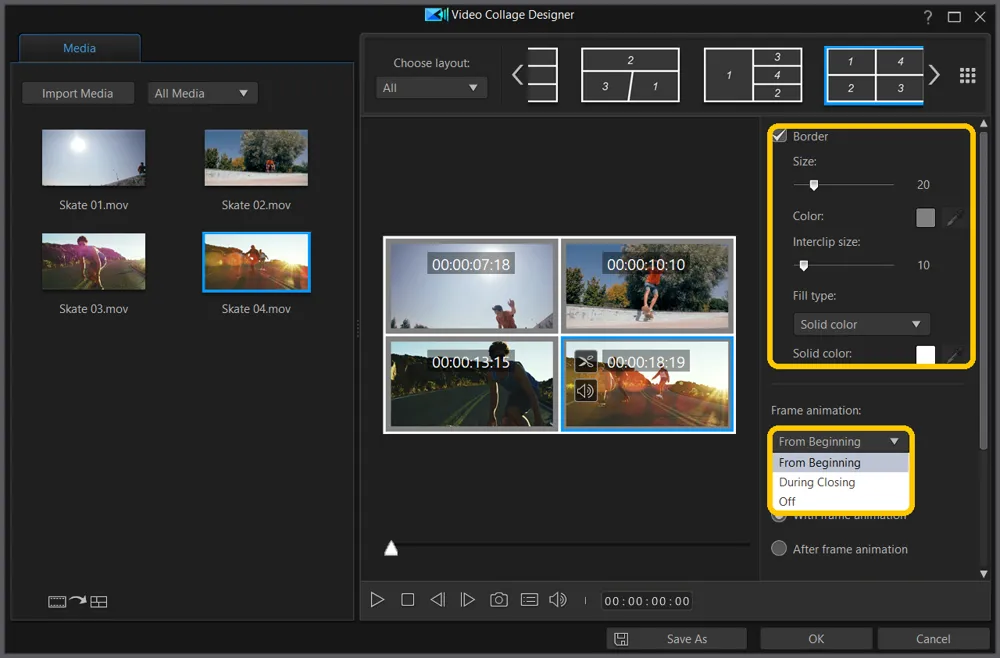The height and width of the screenshot is (658, 1000).
Task: Step to next frame
Action: point(467,600)
